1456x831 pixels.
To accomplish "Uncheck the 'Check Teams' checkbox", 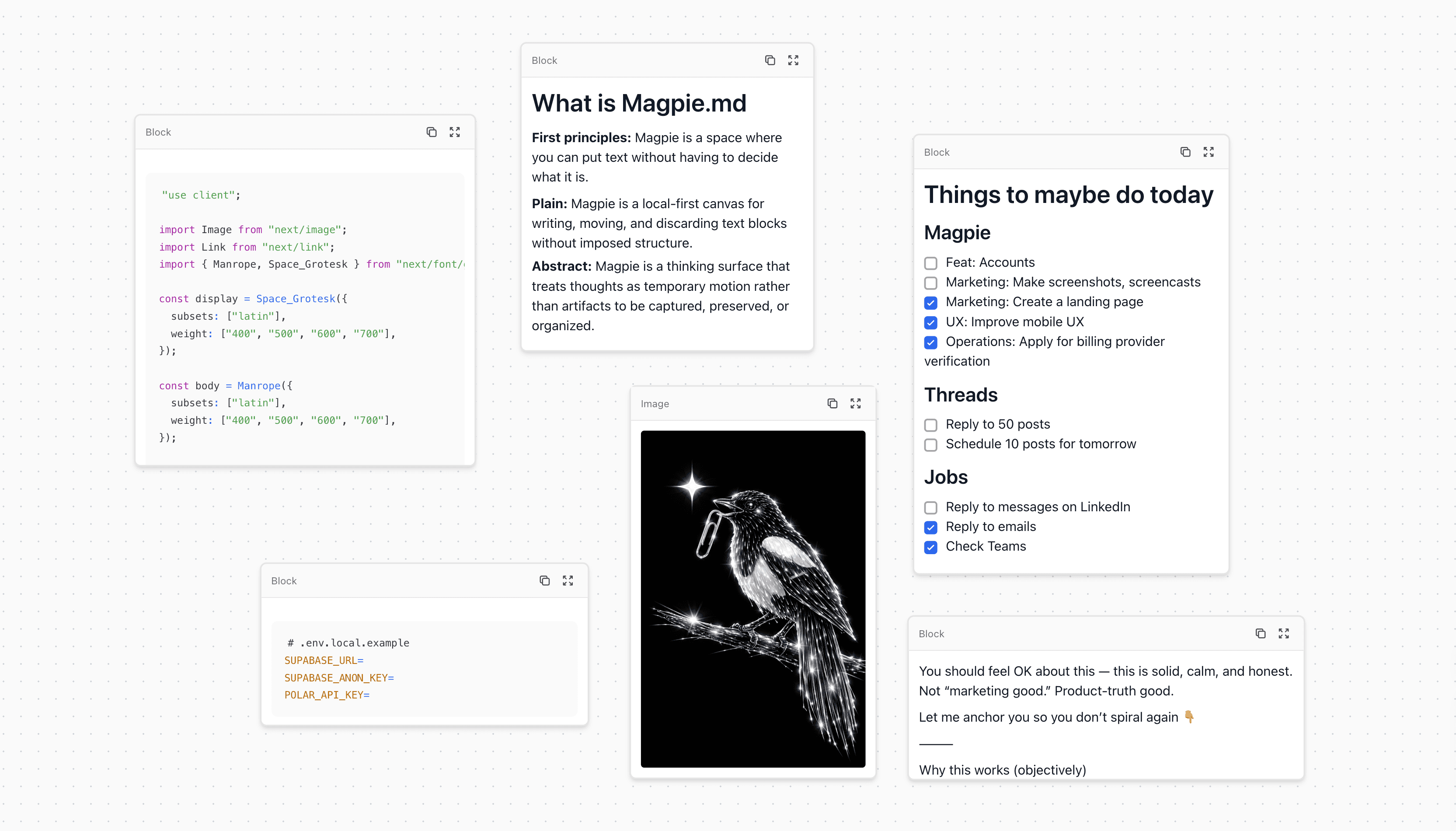I will [930, 547].
